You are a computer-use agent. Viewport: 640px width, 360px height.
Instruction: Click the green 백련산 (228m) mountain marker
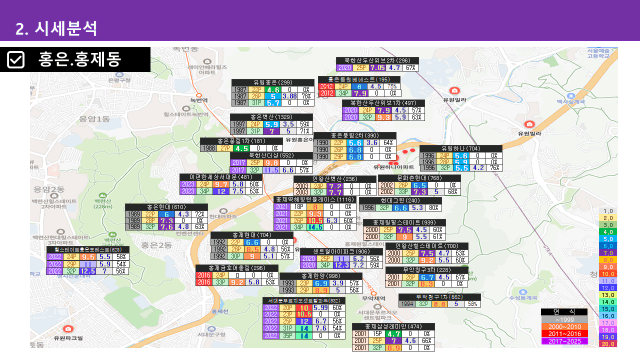tap(103, 196)
